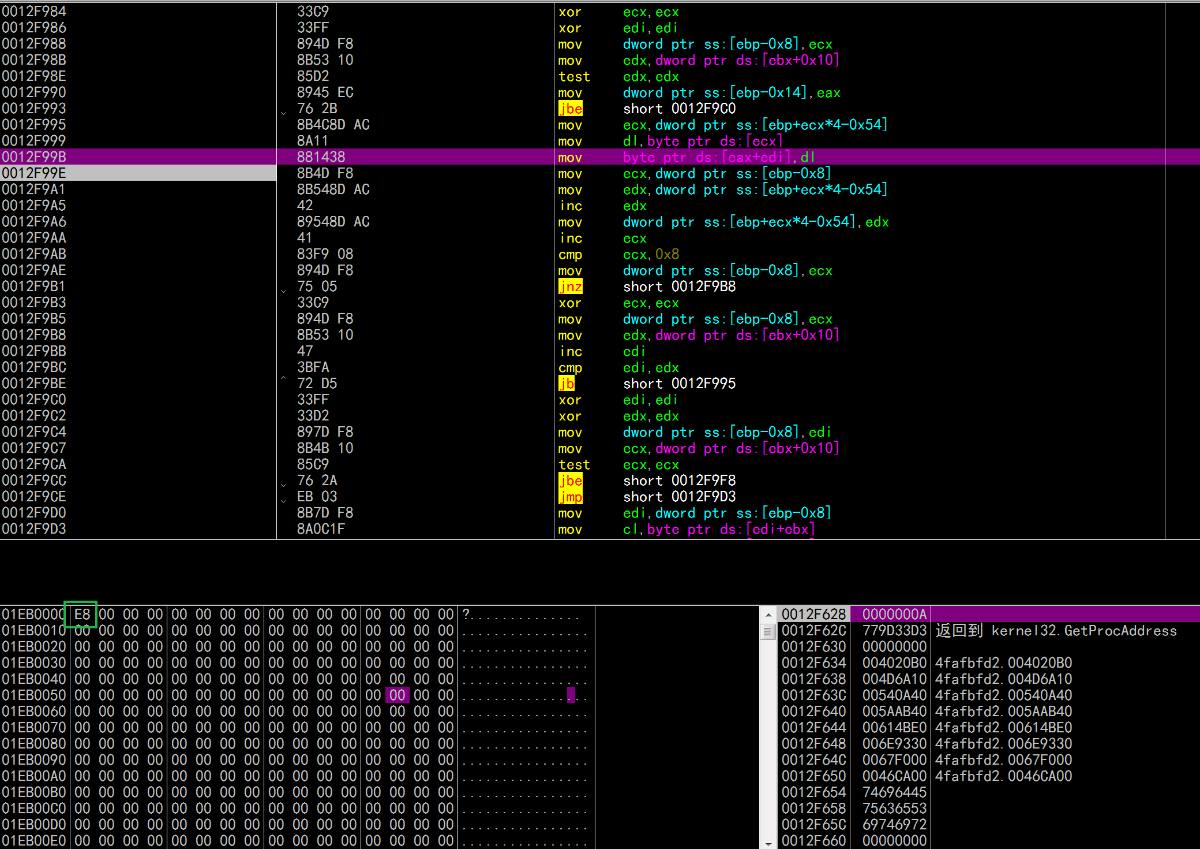Click stack value 74696445
Image resolution: width=1200 pixels, height=849 pixels.
[895, 792]
